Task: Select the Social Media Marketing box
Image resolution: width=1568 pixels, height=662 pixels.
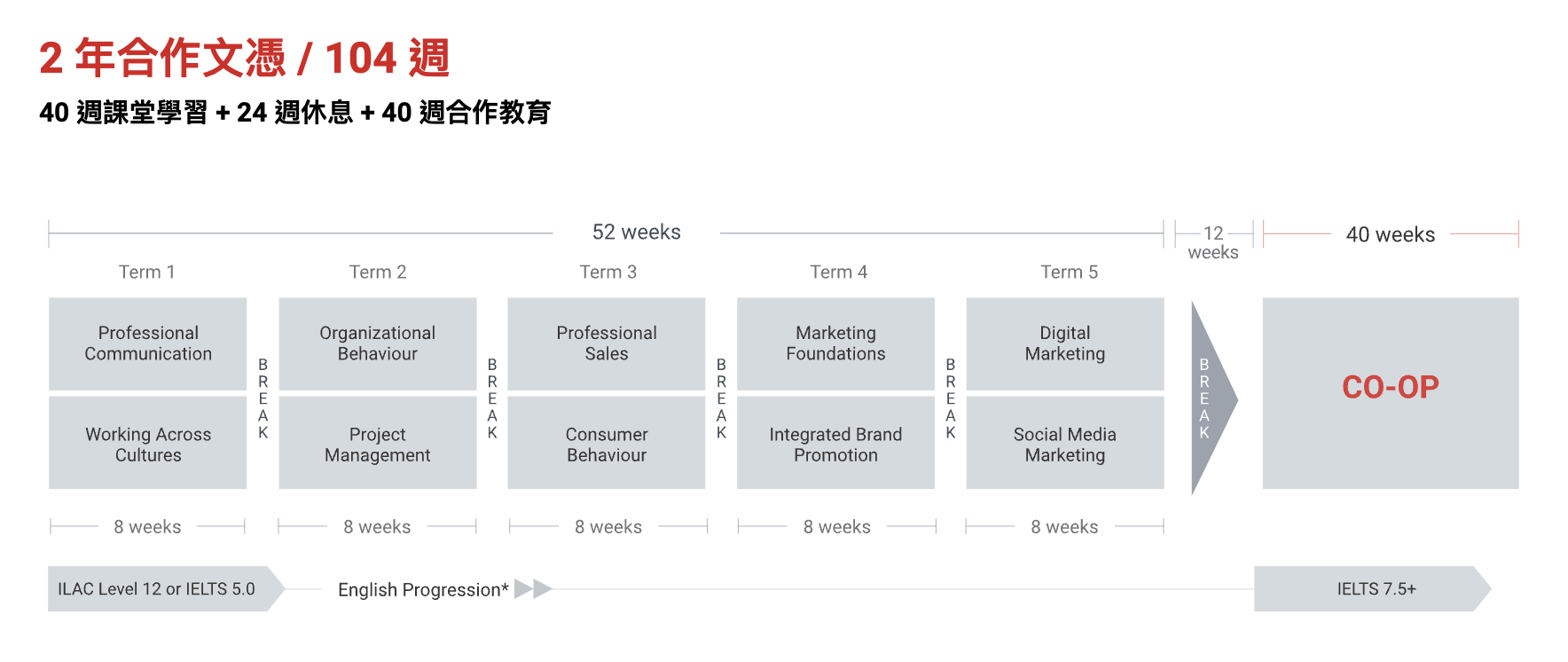Action: pyautogui.click(x=1065, y=444)
